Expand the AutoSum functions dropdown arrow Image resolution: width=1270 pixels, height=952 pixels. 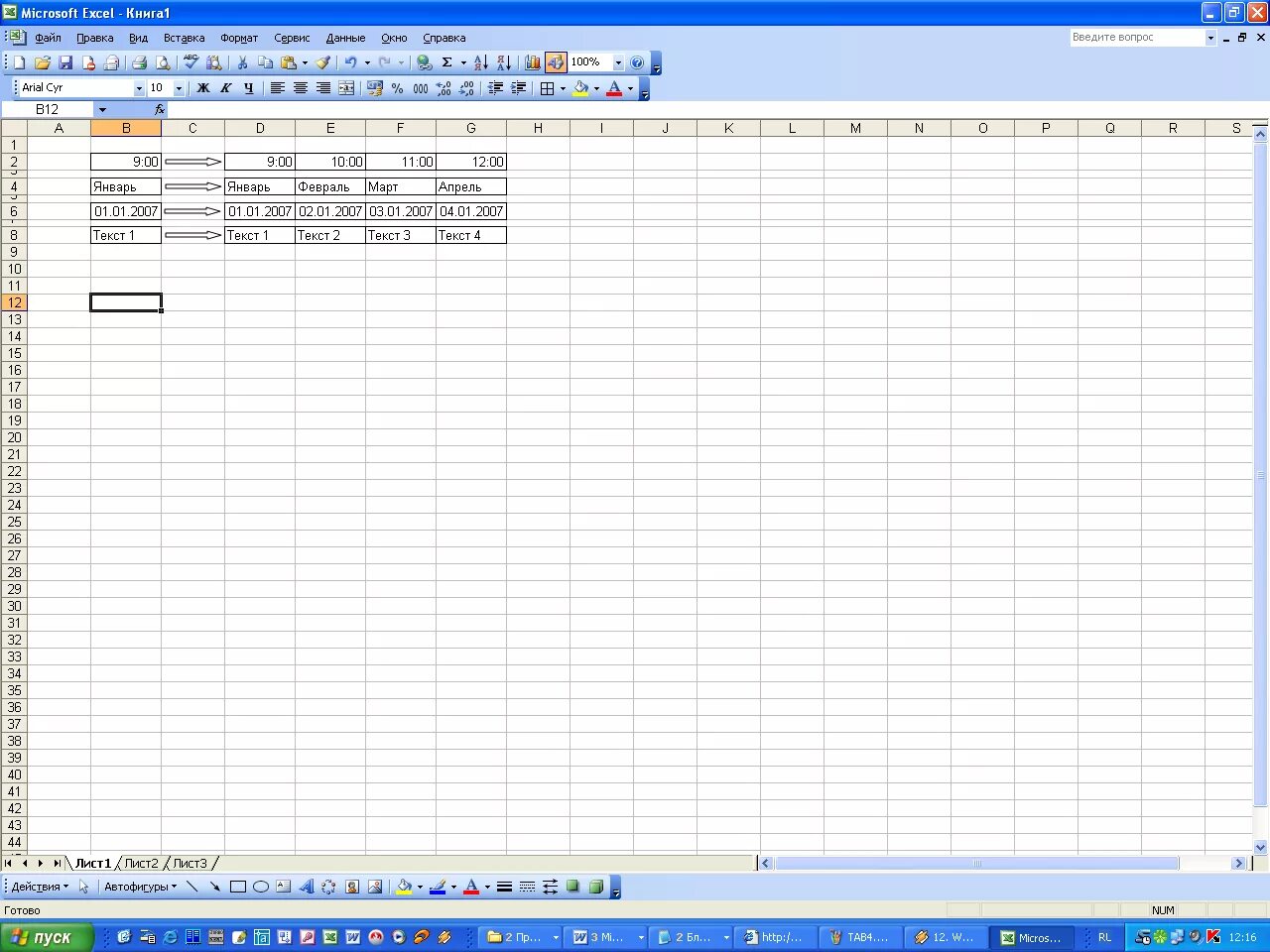point(463,62)
